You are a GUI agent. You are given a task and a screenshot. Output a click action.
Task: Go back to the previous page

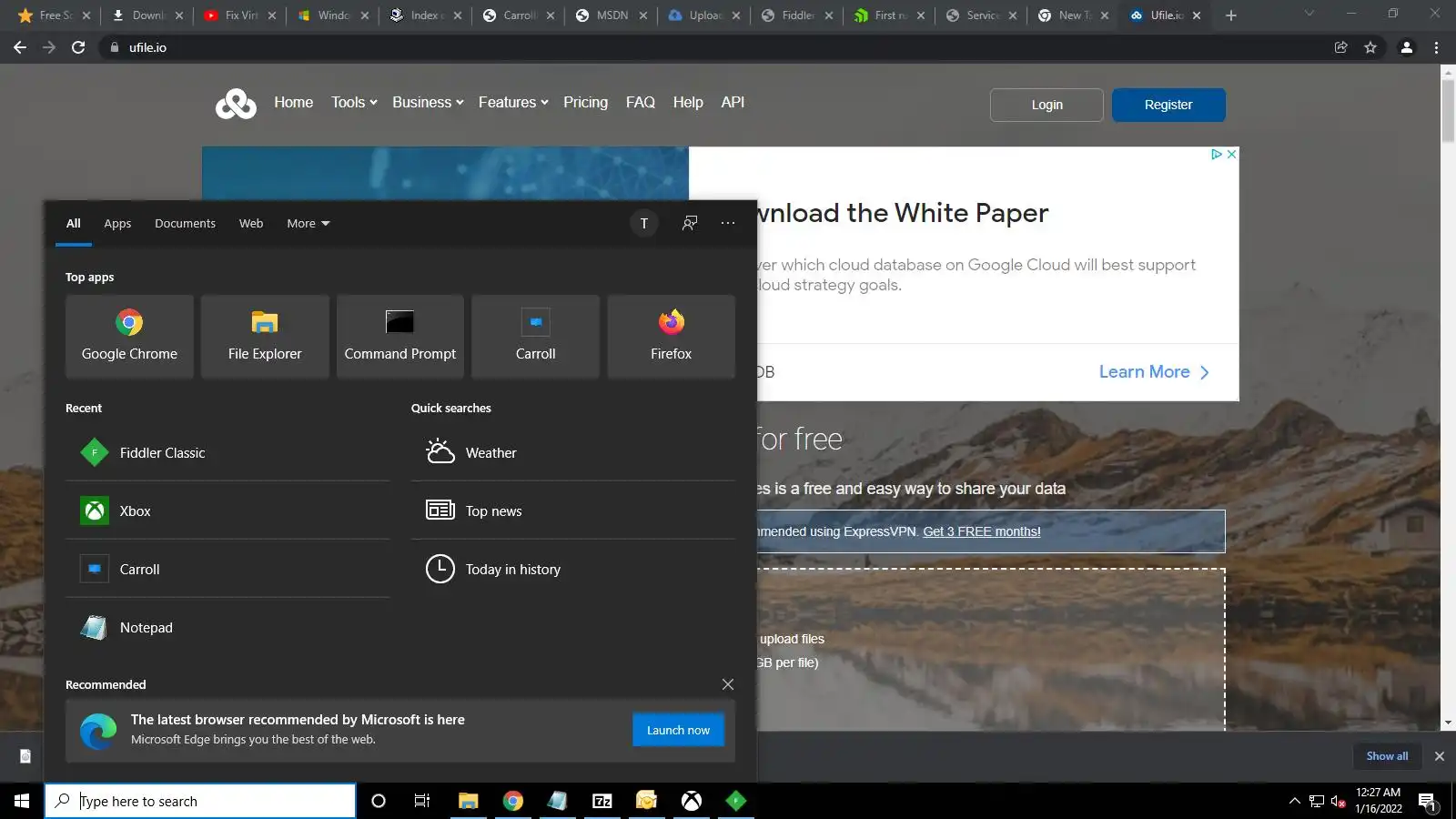20,47
